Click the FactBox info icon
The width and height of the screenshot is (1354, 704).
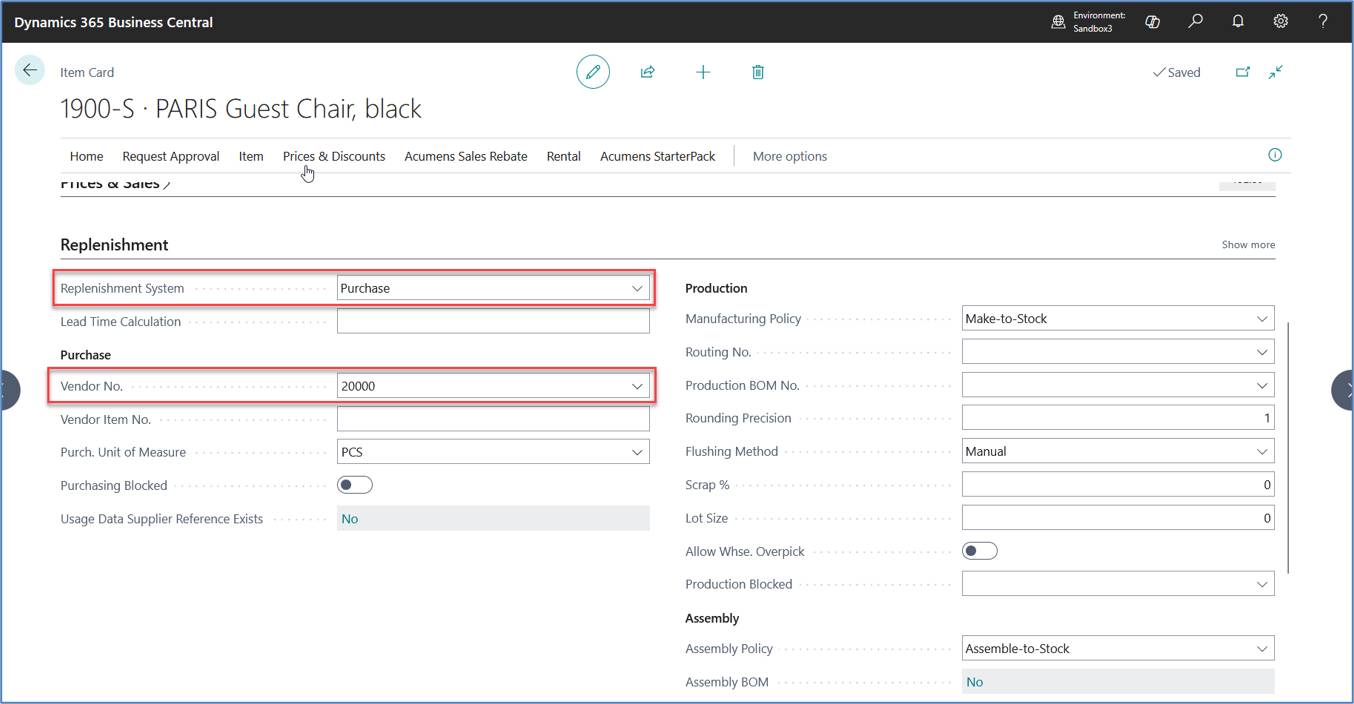(x=1275, y=155)
